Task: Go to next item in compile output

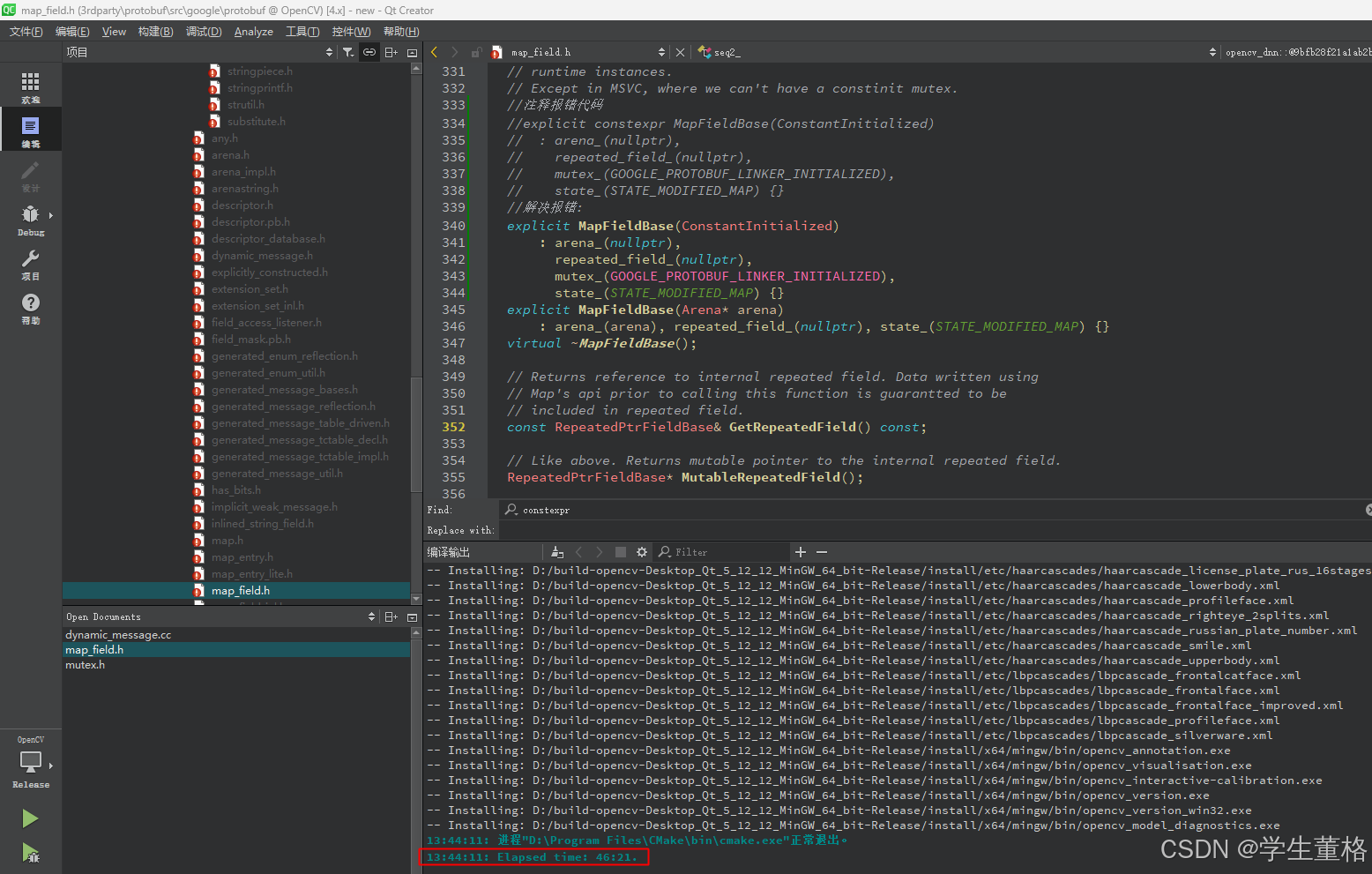Action: click(600, 552)
